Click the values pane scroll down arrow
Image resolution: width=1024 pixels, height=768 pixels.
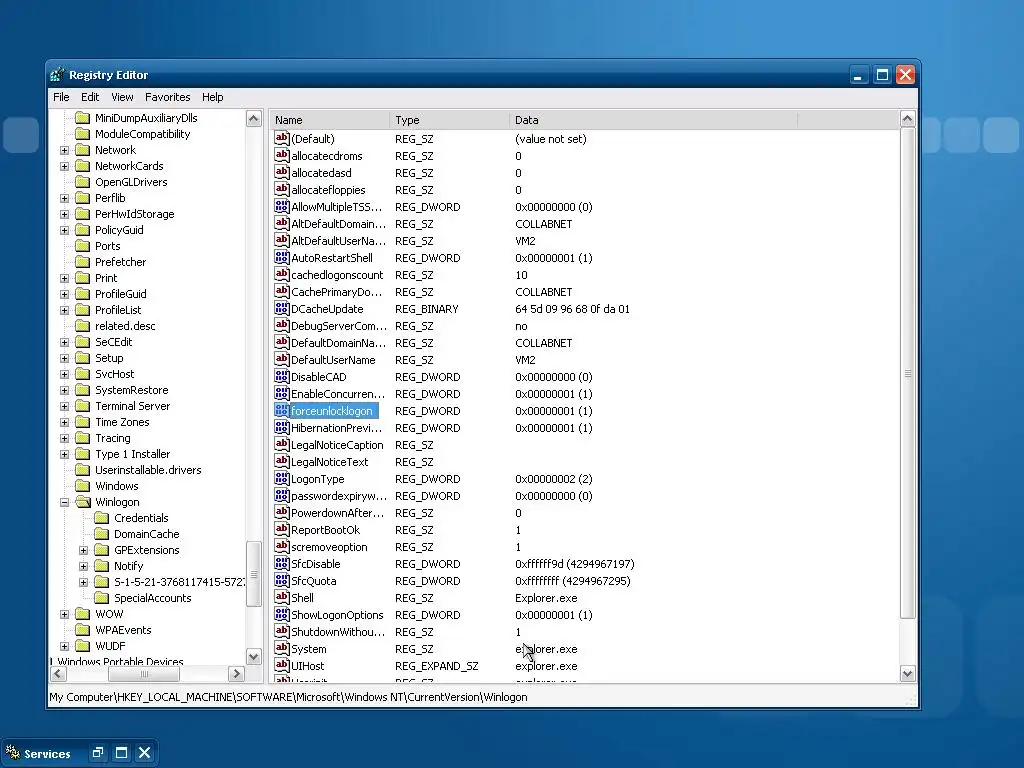click(x=907, y=673)
